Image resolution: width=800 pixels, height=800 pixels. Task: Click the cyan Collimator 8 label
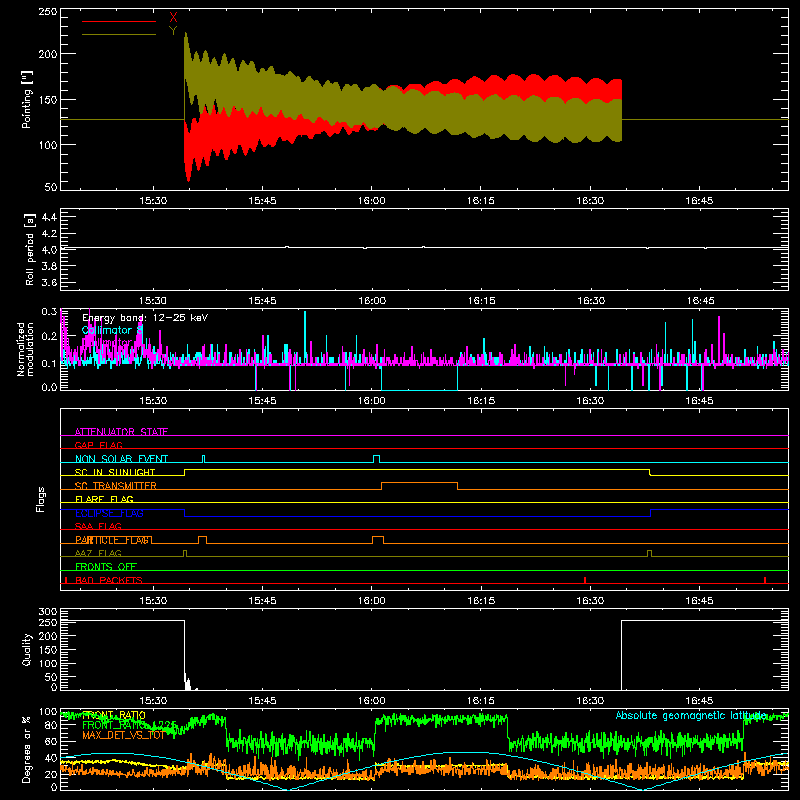(x=112, y=330)
